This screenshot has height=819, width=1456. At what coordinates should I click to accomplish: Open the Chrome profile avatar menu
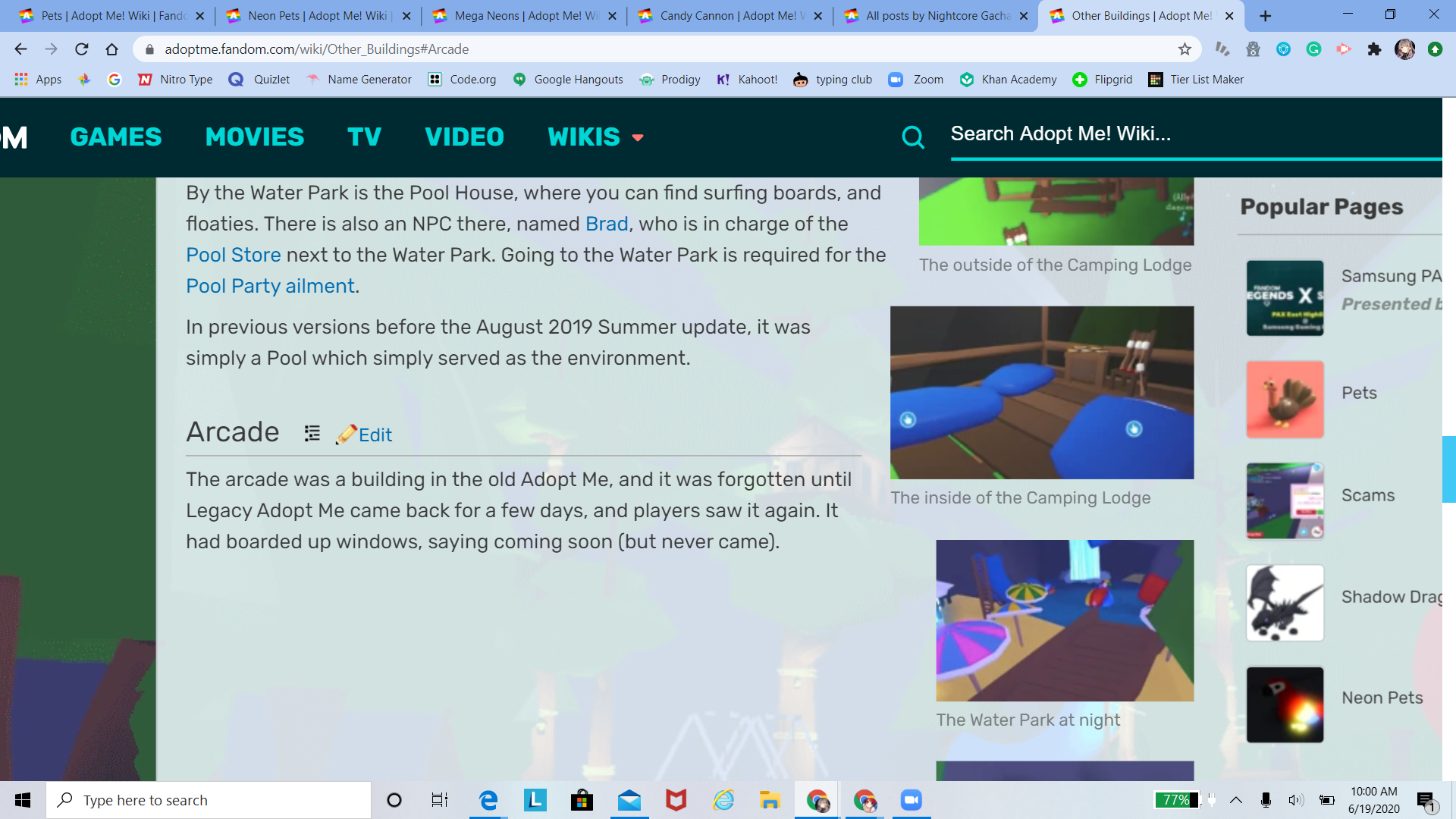point(1404,49)
